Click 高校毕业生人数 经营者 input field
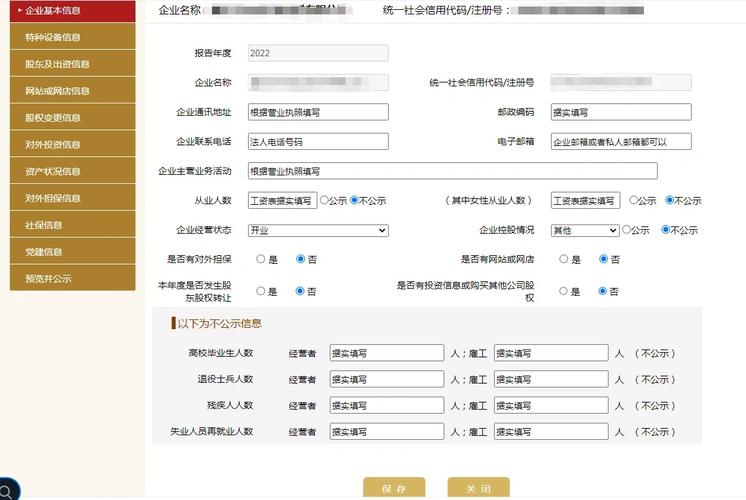 (x=386, y=353)
